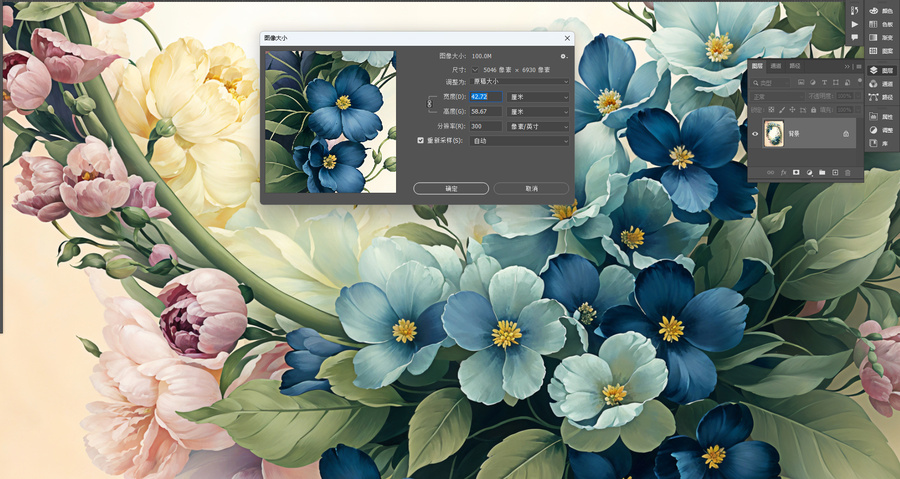The height and width of the screenshot is (479, 900).
Task: Select the Layers (图层) dock icon
Action: (x=880, y=71)
